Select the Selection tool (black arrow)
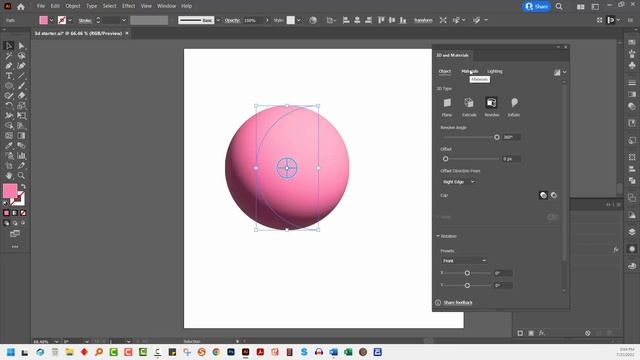The image size is (640, 360). tap(9, 46)
